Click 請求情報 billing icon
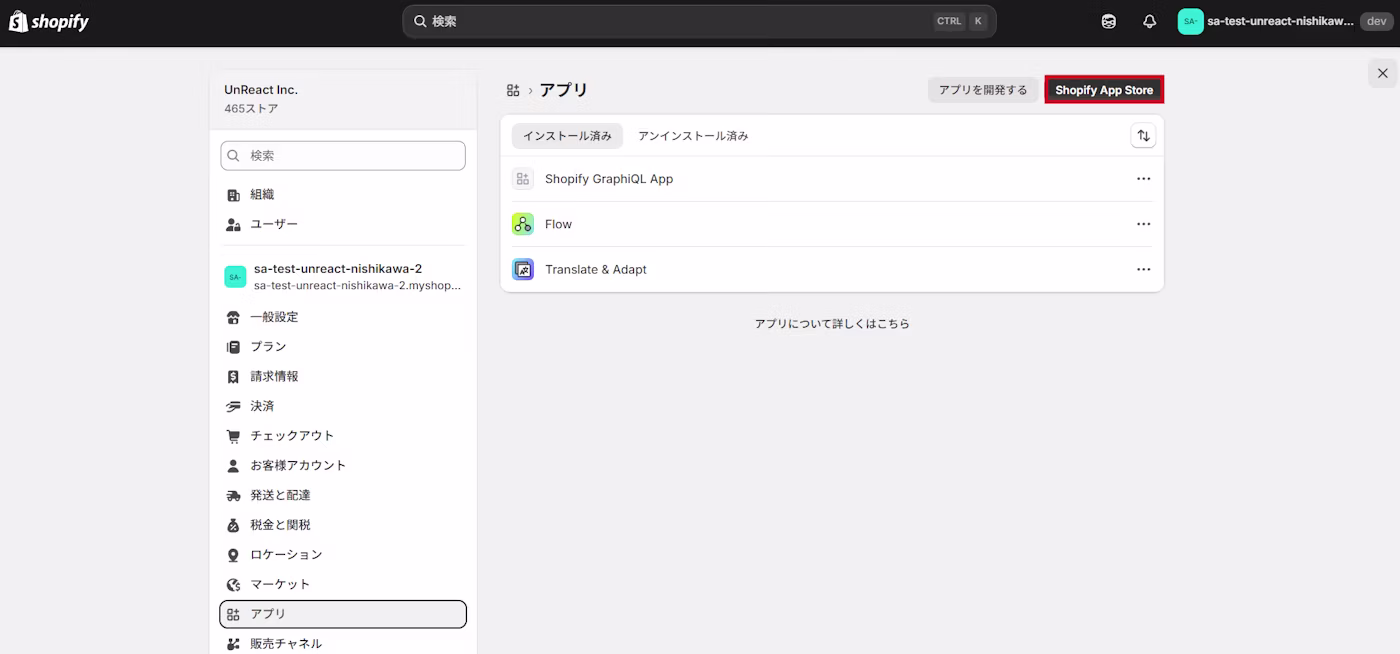Screen dimensions: 1400x654 [233, 377]
